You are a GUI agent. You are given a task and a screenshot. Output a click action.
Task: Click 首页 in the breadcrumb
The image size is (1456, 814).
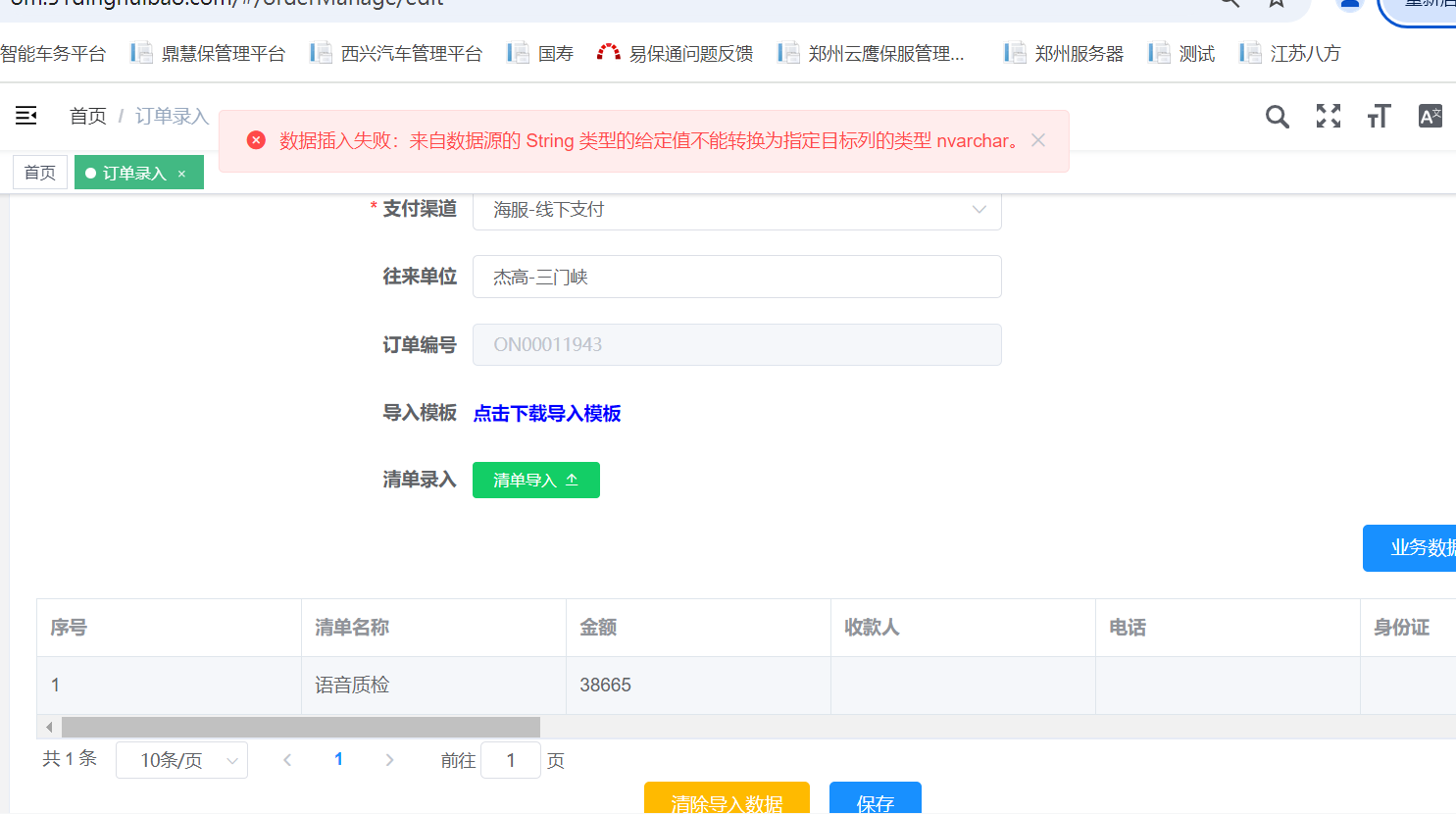coord(87,116)
